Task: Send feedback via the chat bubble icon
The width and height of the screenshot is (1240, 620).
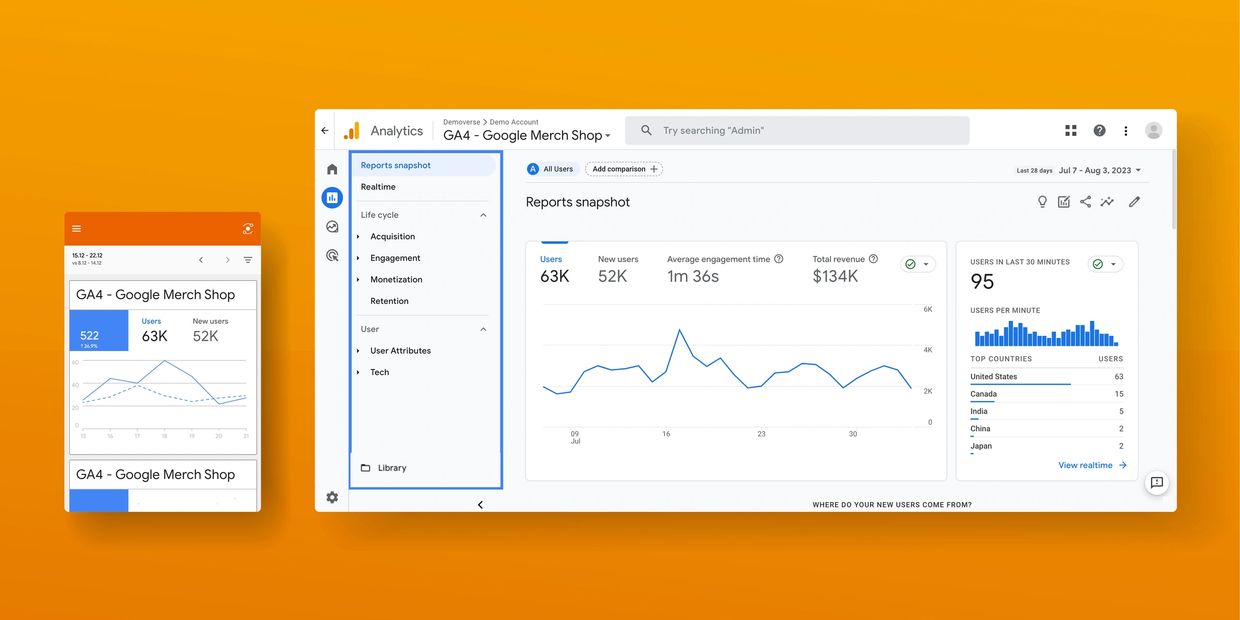Action: [x=1156, y=482]
